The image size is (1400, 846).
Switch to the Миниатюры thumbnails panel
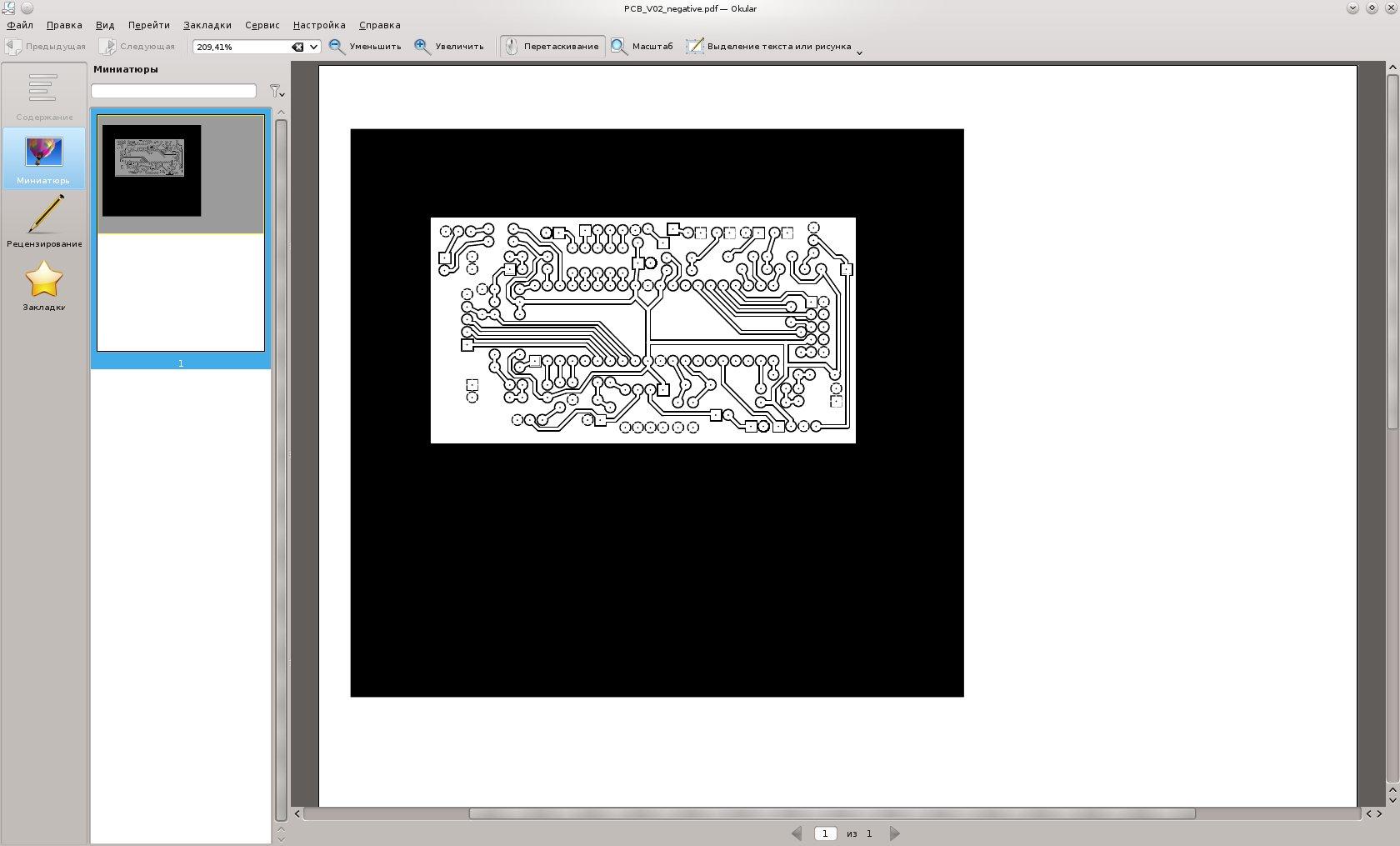click(44, 158)
